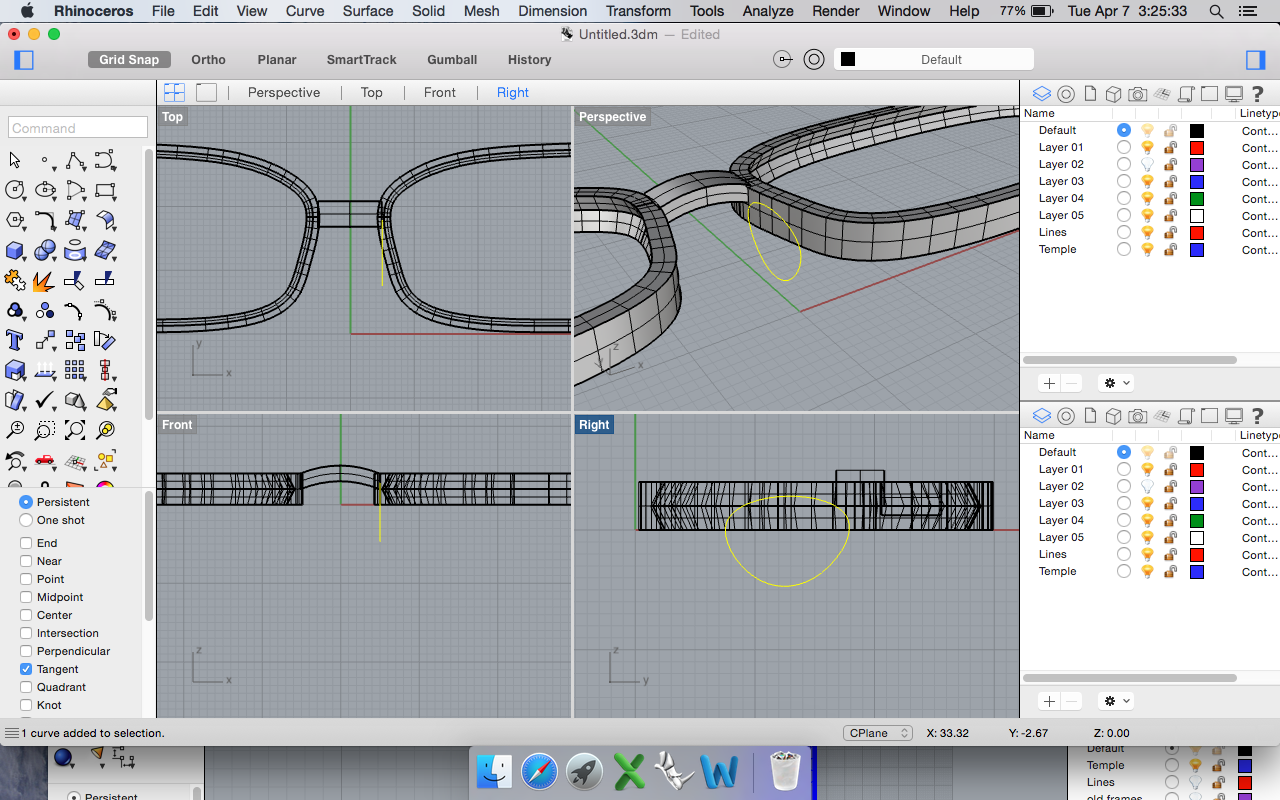This screenshot has width=1280, height=800.
Task: Open the CPlane dropdown in status bar
Action: tap(877, 733)
